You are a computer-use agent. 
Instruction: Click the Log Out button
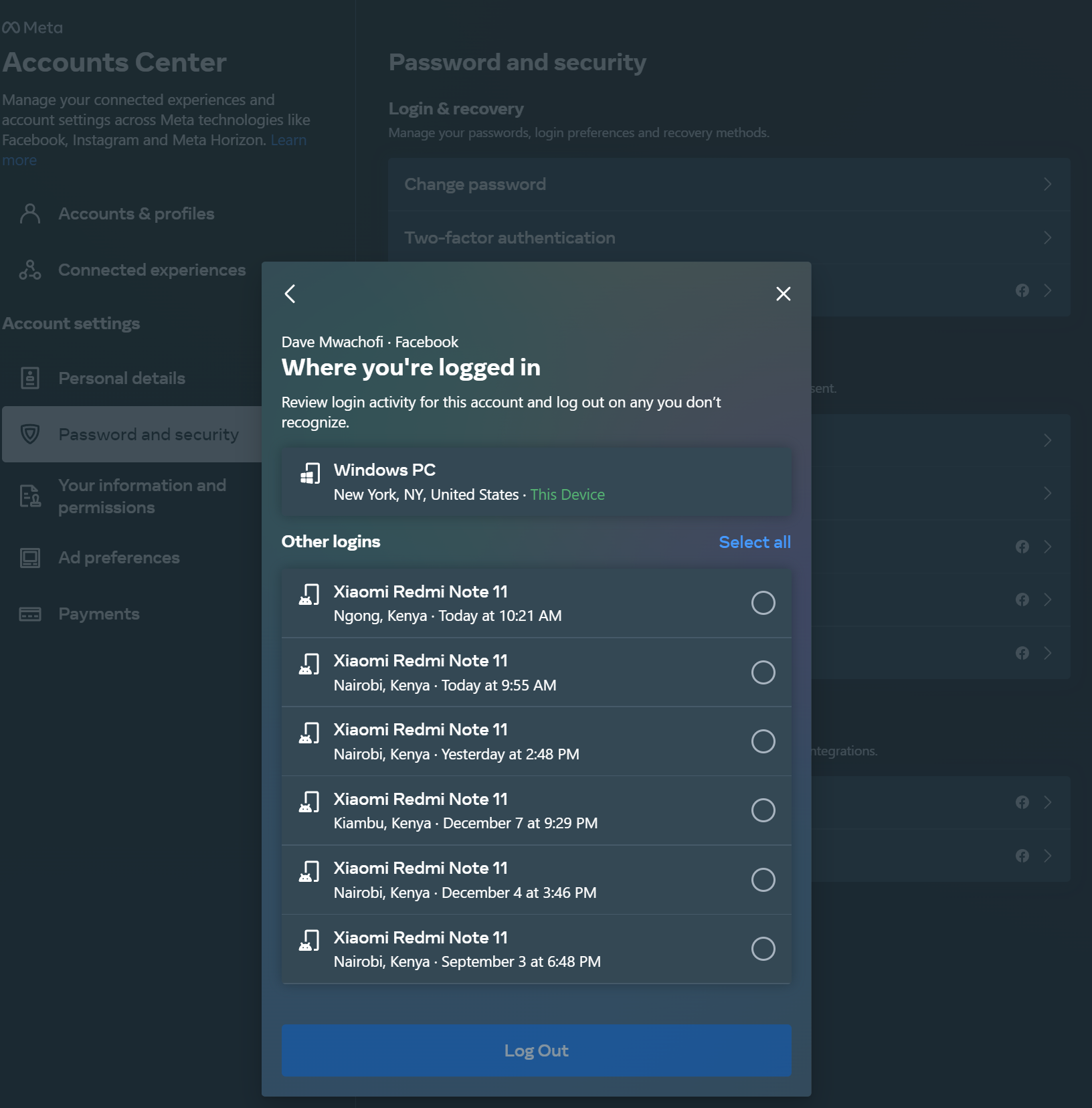point(537,1050)
